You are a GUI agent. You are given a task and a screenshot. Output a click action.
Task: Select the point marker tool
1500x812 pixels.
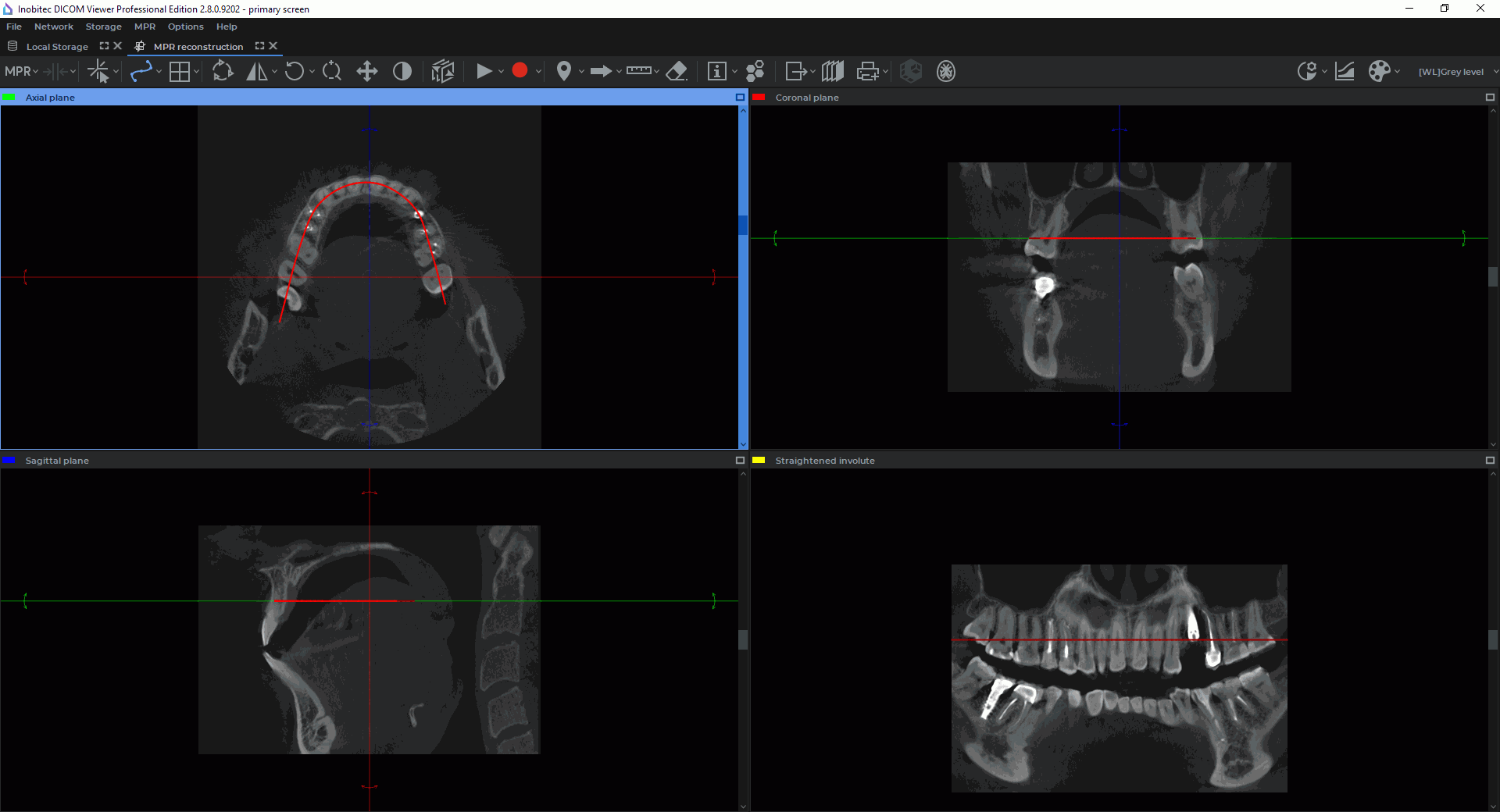tap(564, 72)
